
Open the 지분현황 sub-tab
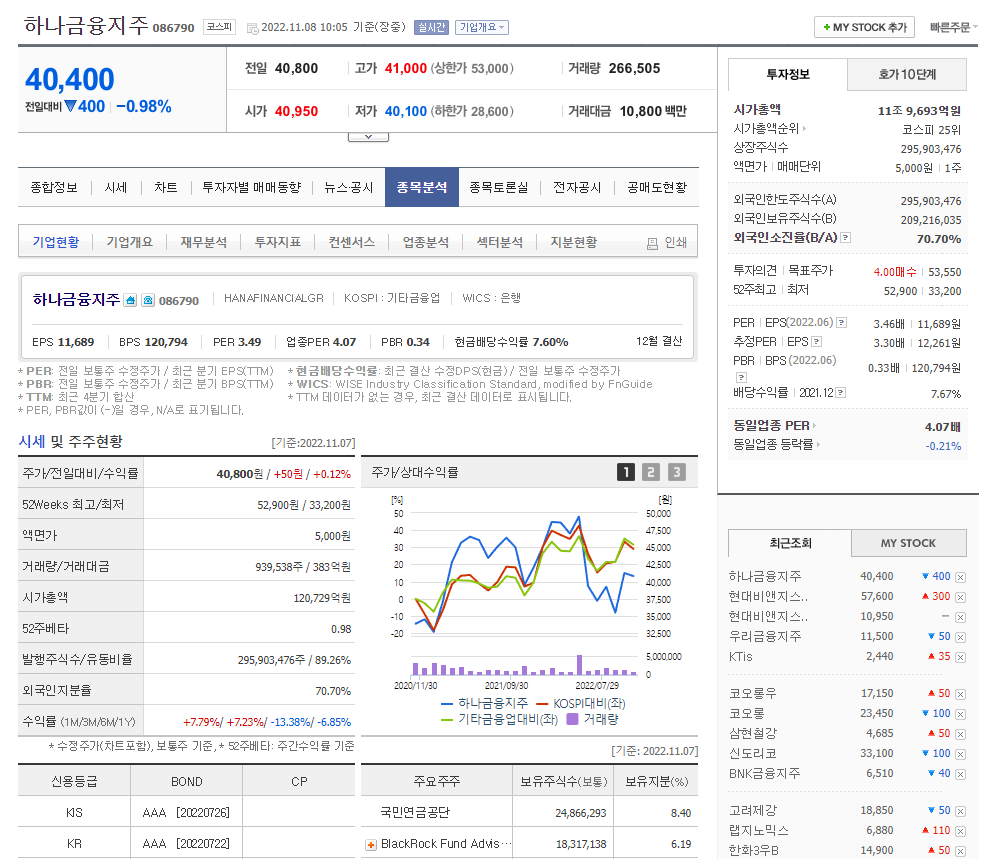[574, 242]
